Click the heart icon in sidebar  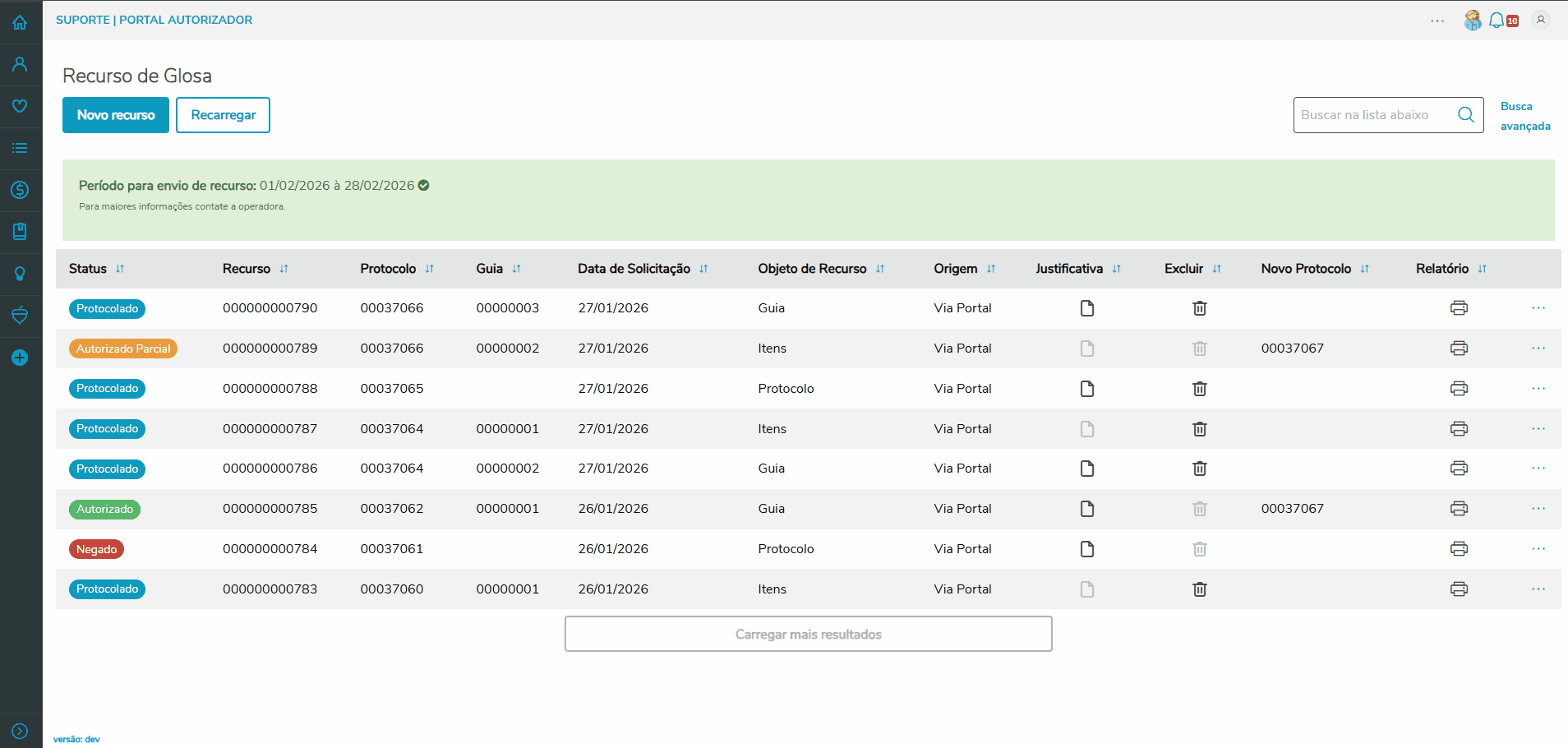tap(20, 106)
